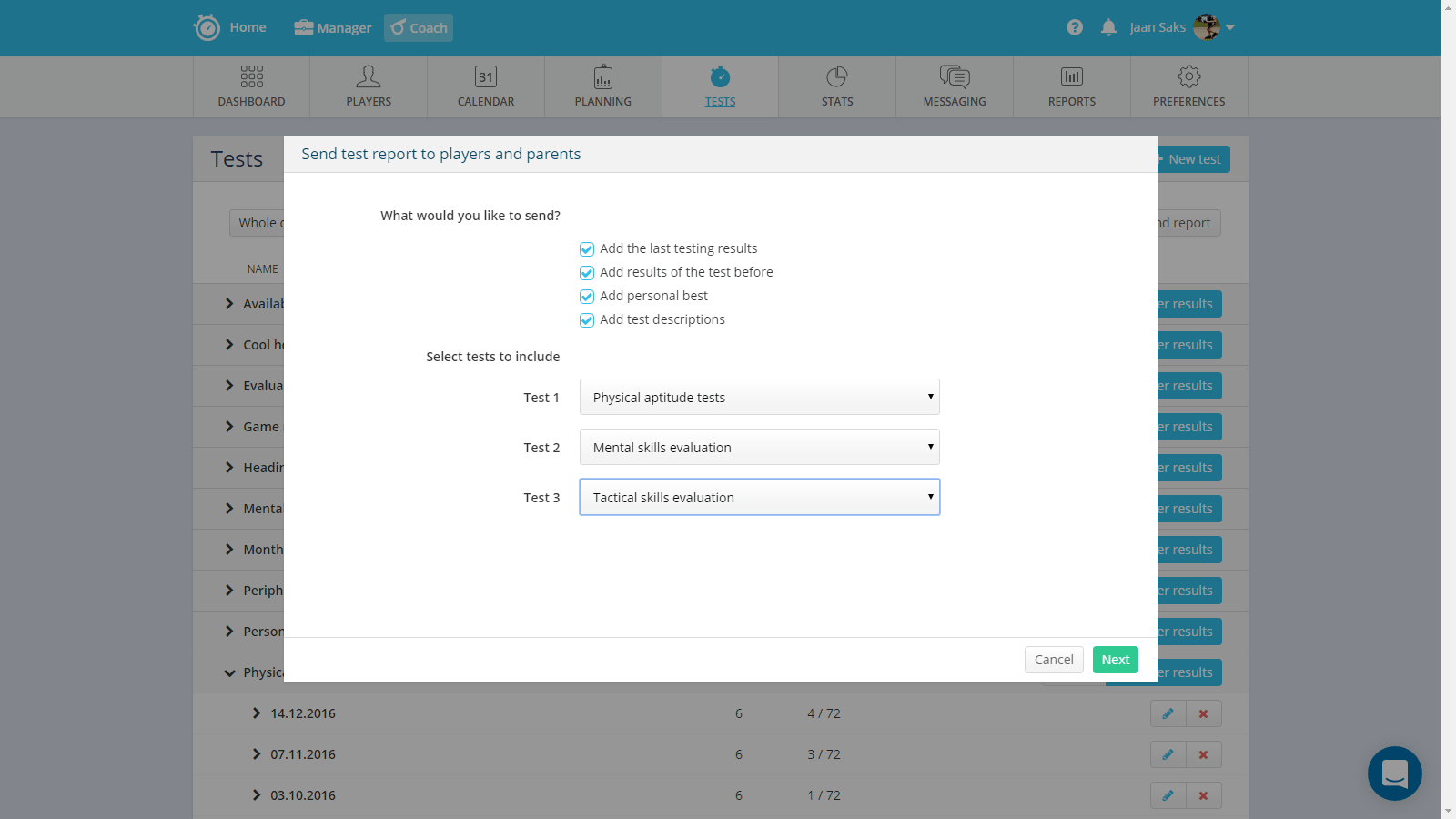
Task: Open the Stats pie chart icon
Action: (x=837, y=76)
